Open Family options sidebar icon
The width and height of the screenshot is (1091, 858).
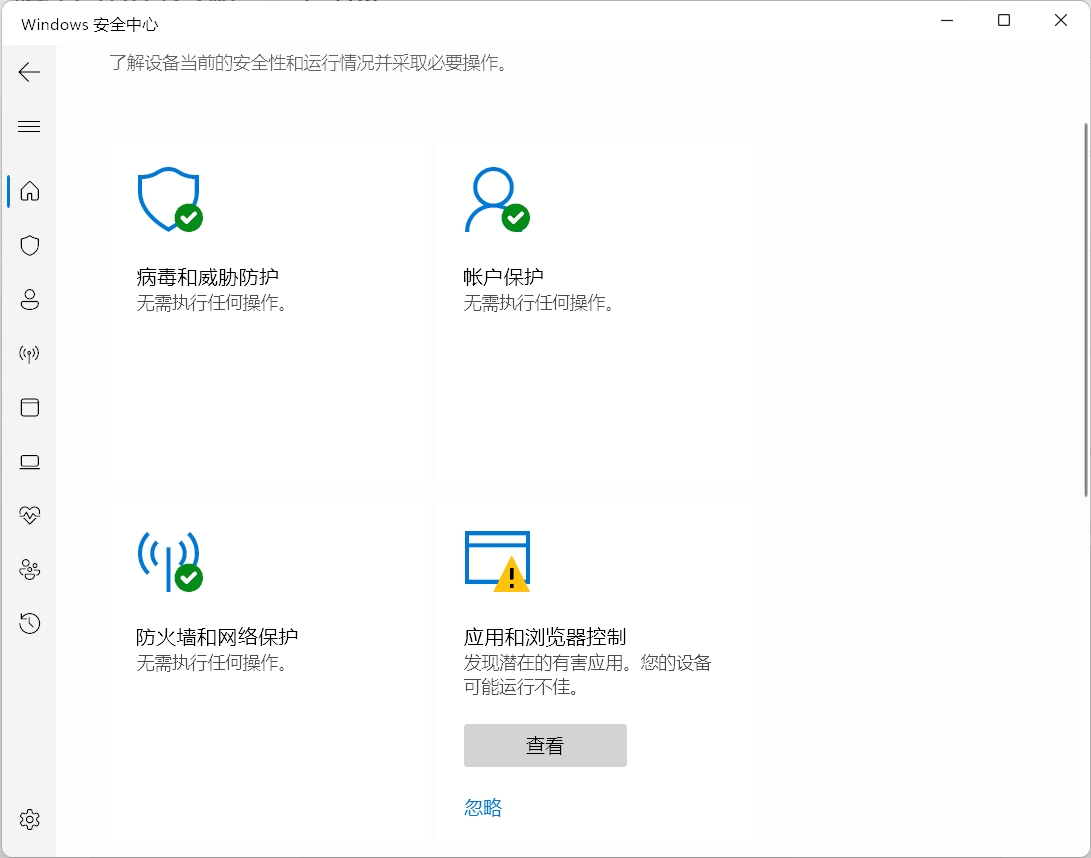[x=29, y=569]
